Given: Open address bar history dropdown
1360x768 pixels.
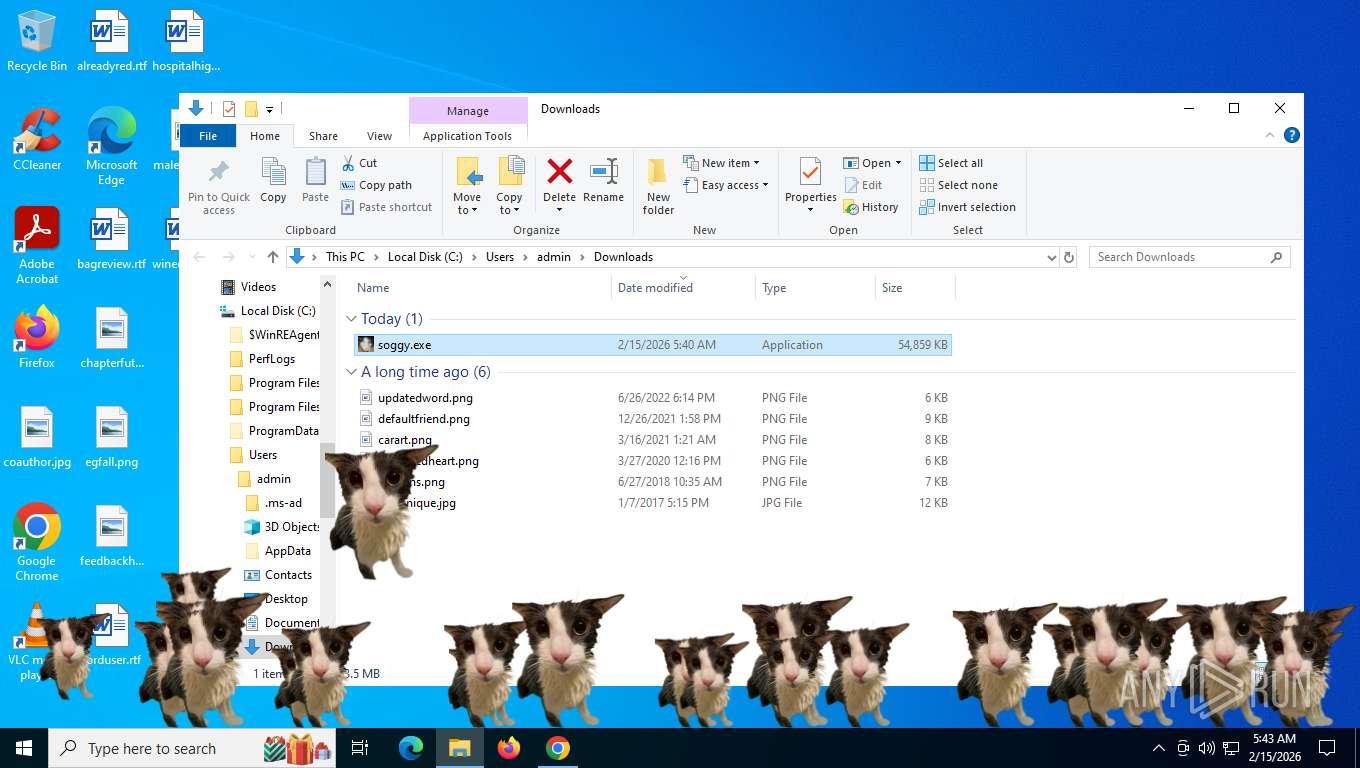Looking at the screenshot, I should coord(1051,257).
